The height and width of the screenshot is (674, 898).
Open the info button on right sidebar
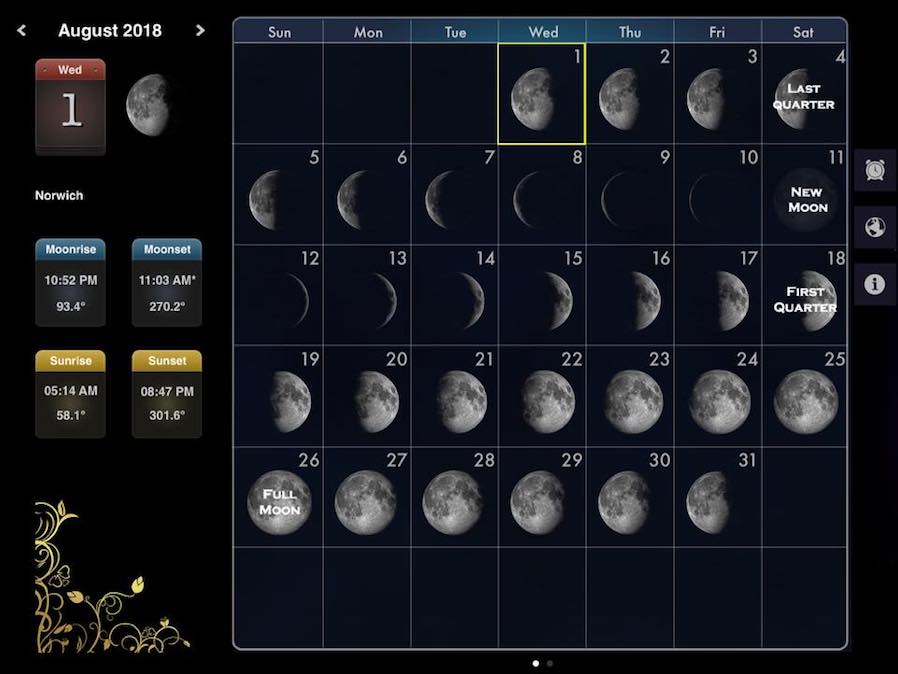coord(875,284)
